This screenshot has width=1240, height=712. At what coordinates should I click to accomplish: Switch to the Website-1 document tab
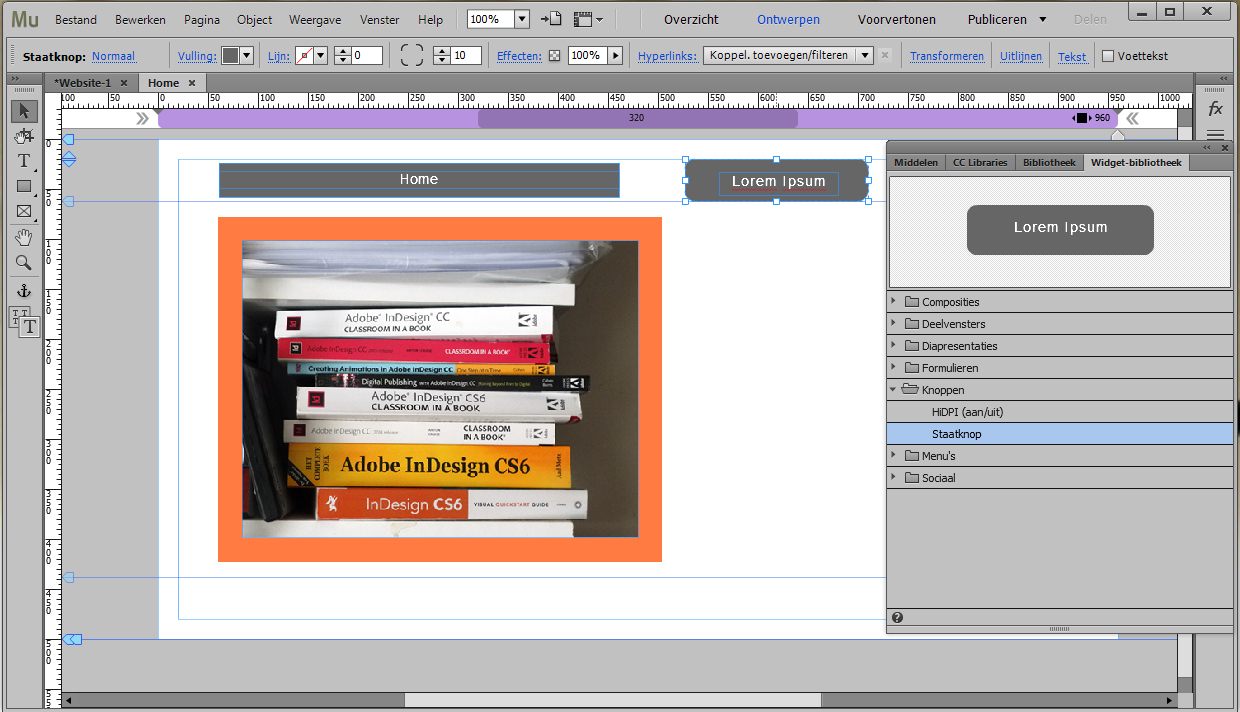point(91,83)
